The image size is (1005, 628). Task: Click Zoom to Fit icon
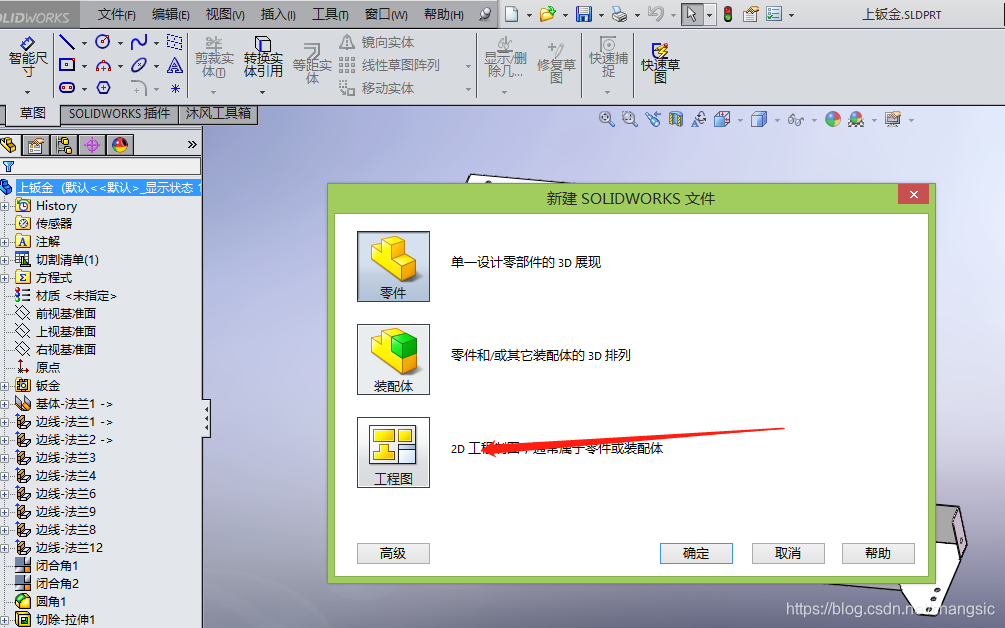[x=606, y=119]
